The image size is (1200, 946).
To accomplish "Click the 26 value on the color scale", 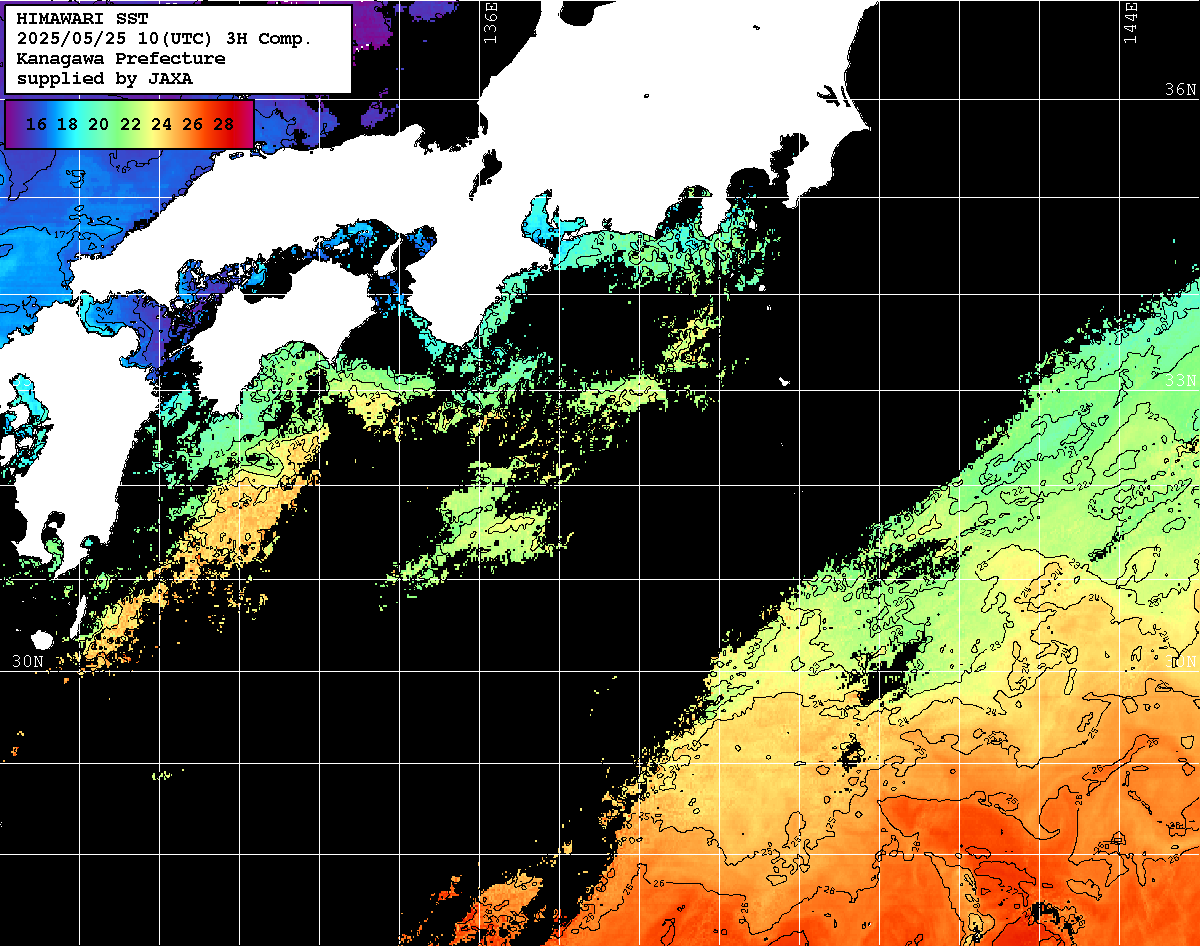I will point(192,124).
